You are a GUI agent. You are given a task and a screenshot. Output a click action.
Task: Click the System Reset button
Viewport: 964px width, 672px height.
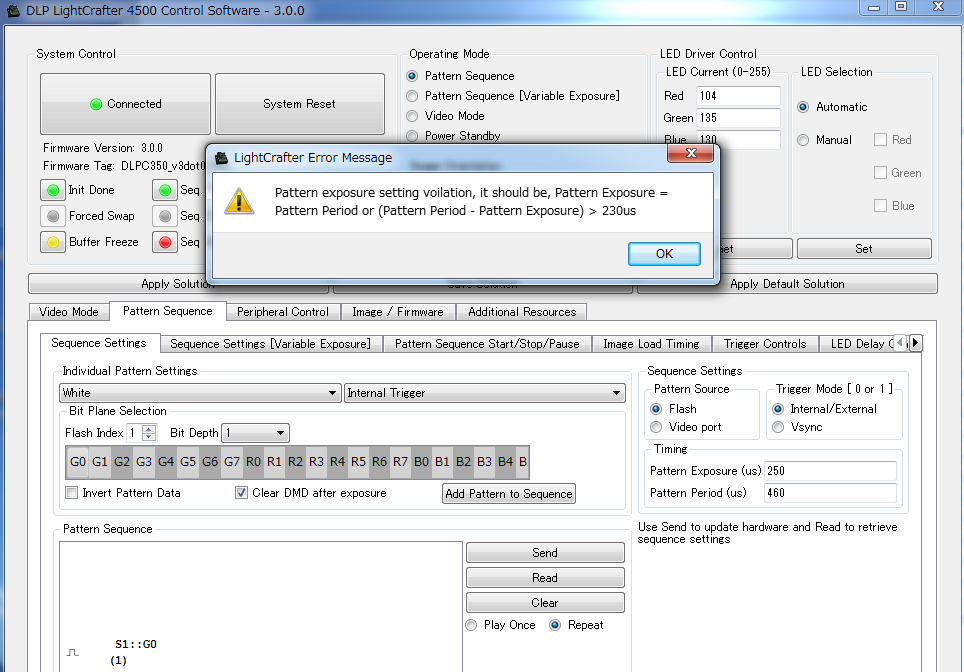click(299, 104)
